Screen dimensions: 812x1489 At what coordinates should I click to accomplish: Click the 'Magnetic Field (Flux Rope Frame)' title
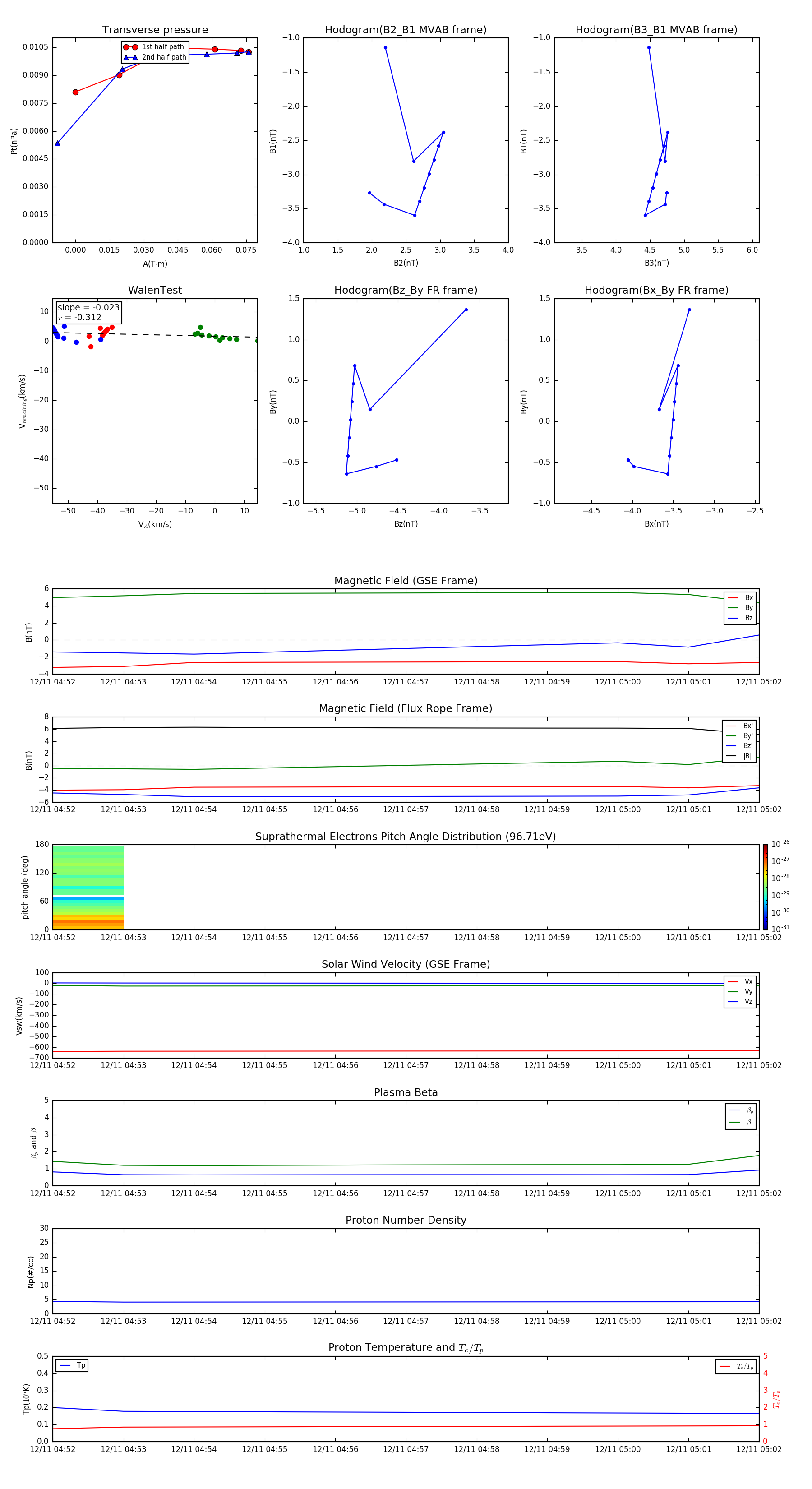click(x=406, y=709)
